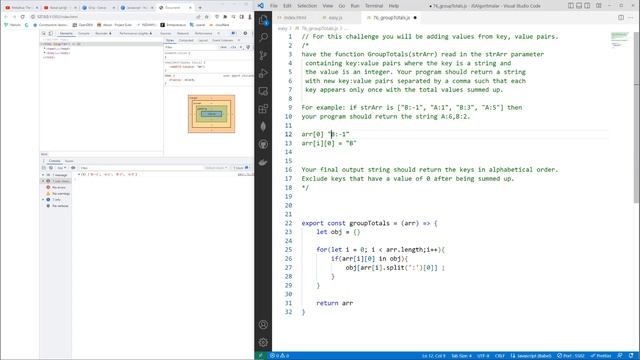Open the Manage gear in VS Code
The height and width of the screenshot is (360, 640).
coord(263,342)
